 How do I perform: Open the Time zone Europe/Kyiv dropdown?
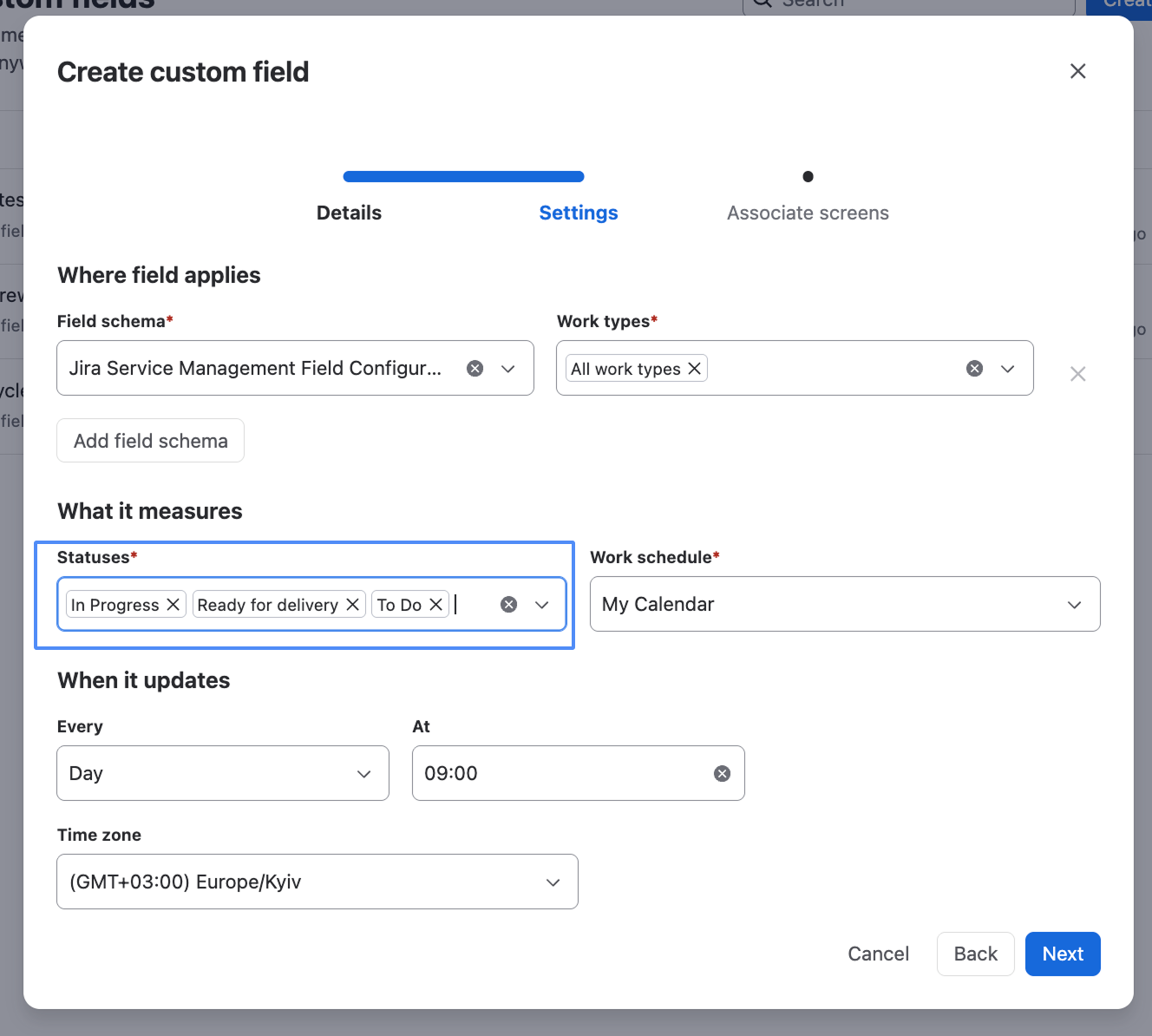317,882
